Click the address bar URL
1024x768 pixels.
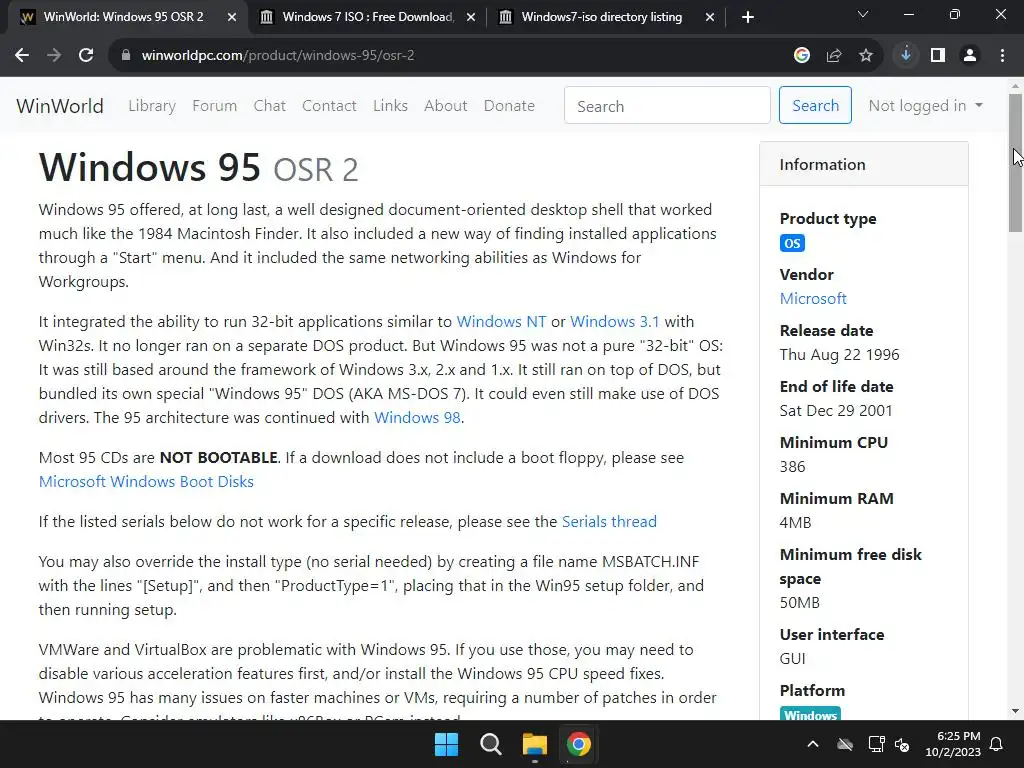pyautogui.click(x=278, y=56)
